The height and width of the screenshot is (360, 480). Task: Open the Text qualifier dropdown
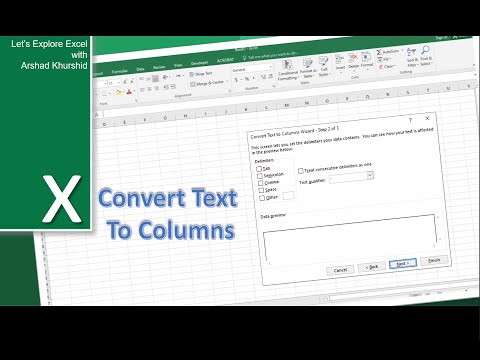pyautogui.click(x=370, y=175)
